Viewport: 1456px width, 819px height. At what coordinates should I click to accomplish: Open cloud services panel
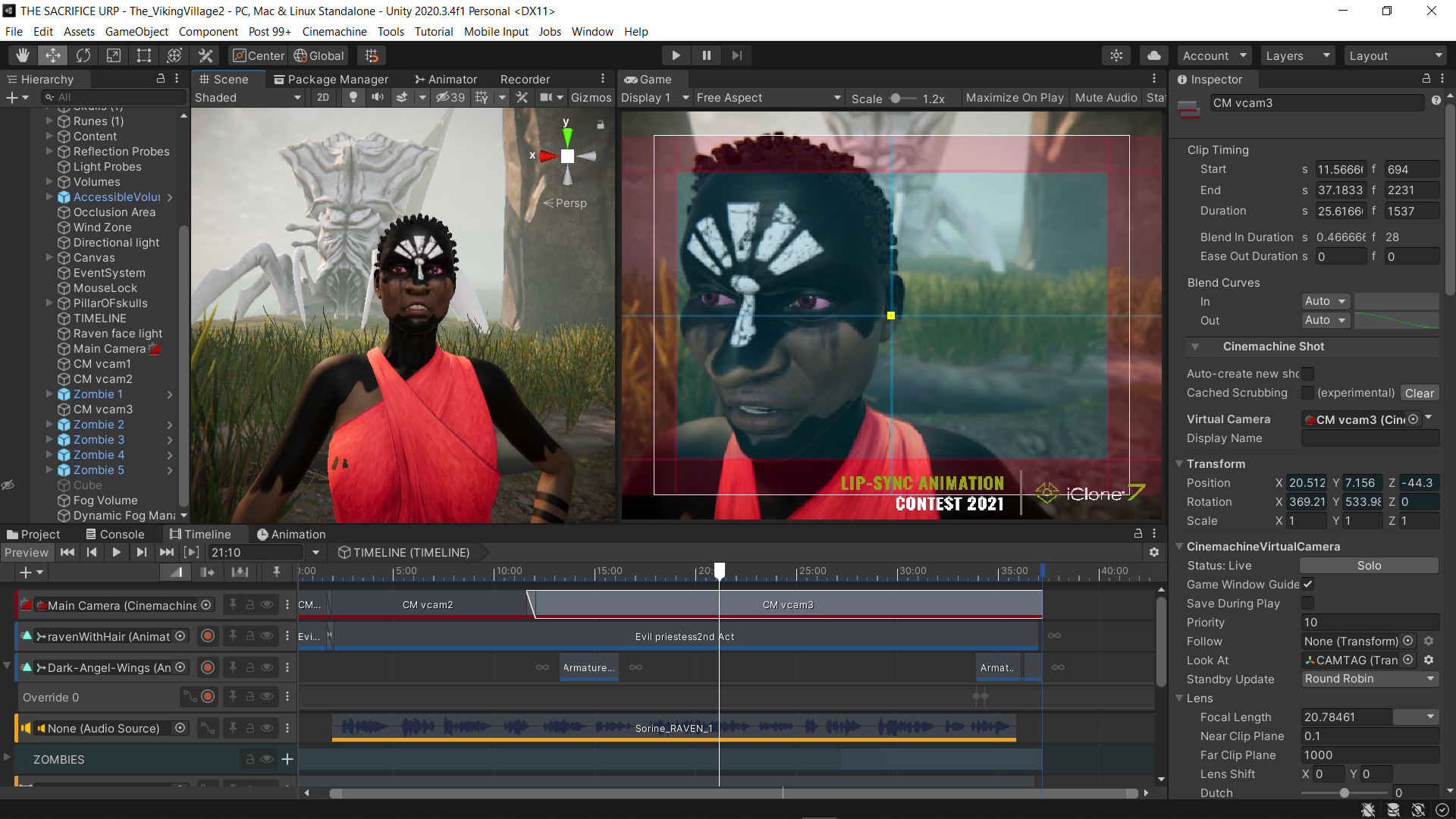click(1153, 55)
